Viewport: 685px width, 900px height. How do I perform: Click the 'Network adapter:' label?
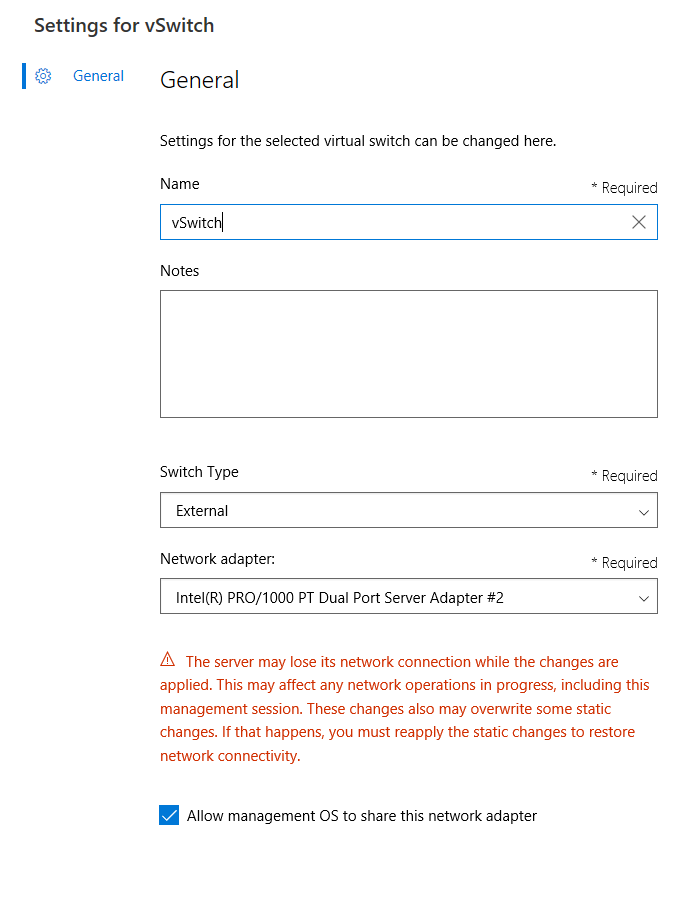(218, 559)
